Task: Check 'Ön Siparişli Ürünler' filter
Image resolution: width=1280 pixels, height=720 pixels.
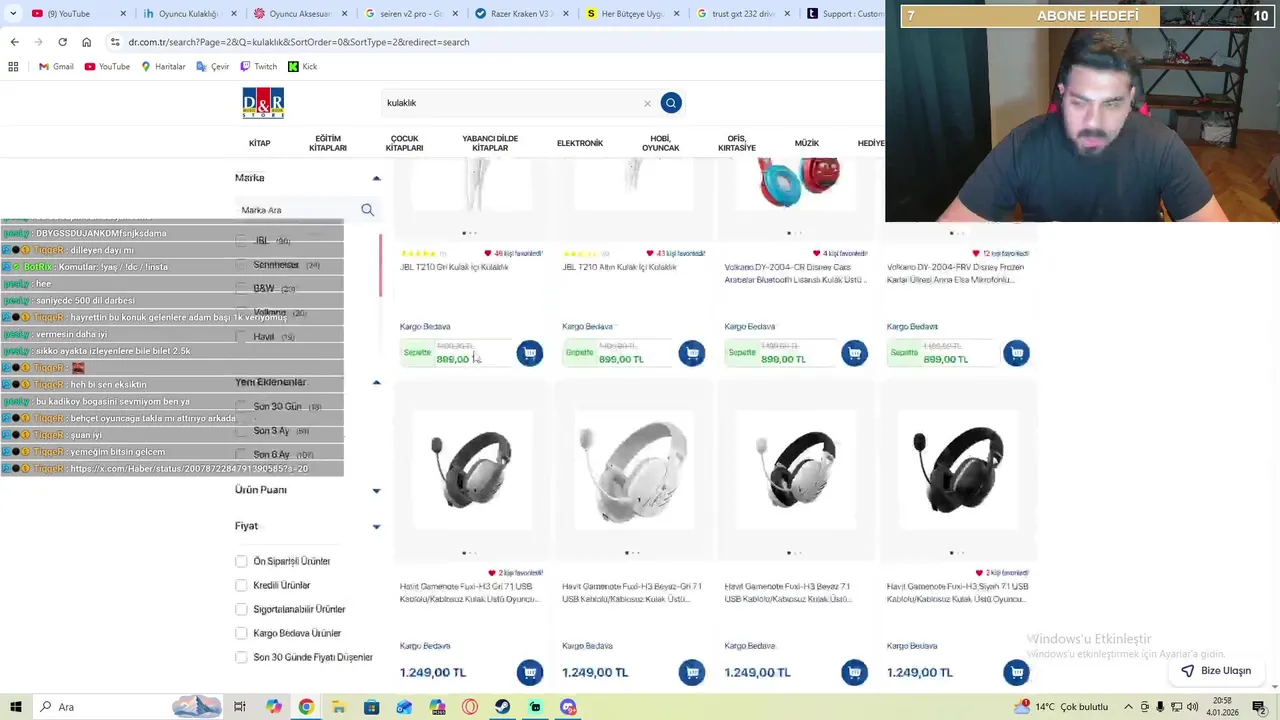Action: (241, 561)
